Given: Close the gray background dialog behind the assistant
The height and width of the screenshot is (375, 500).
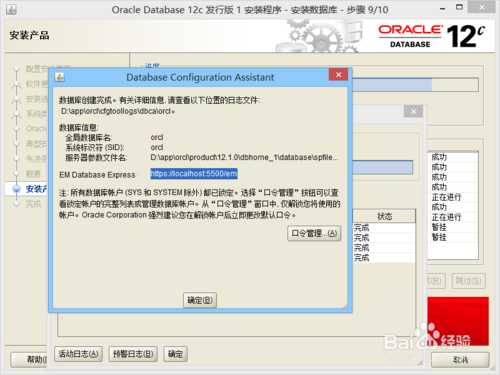Looking at the screenshot, I should click(413, 111).
